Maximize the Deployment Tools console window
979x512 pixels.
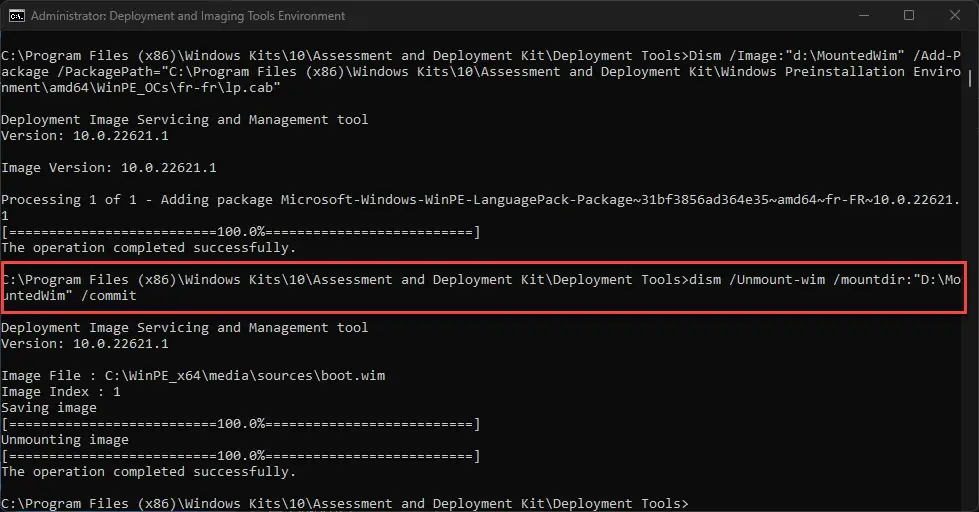909,16
